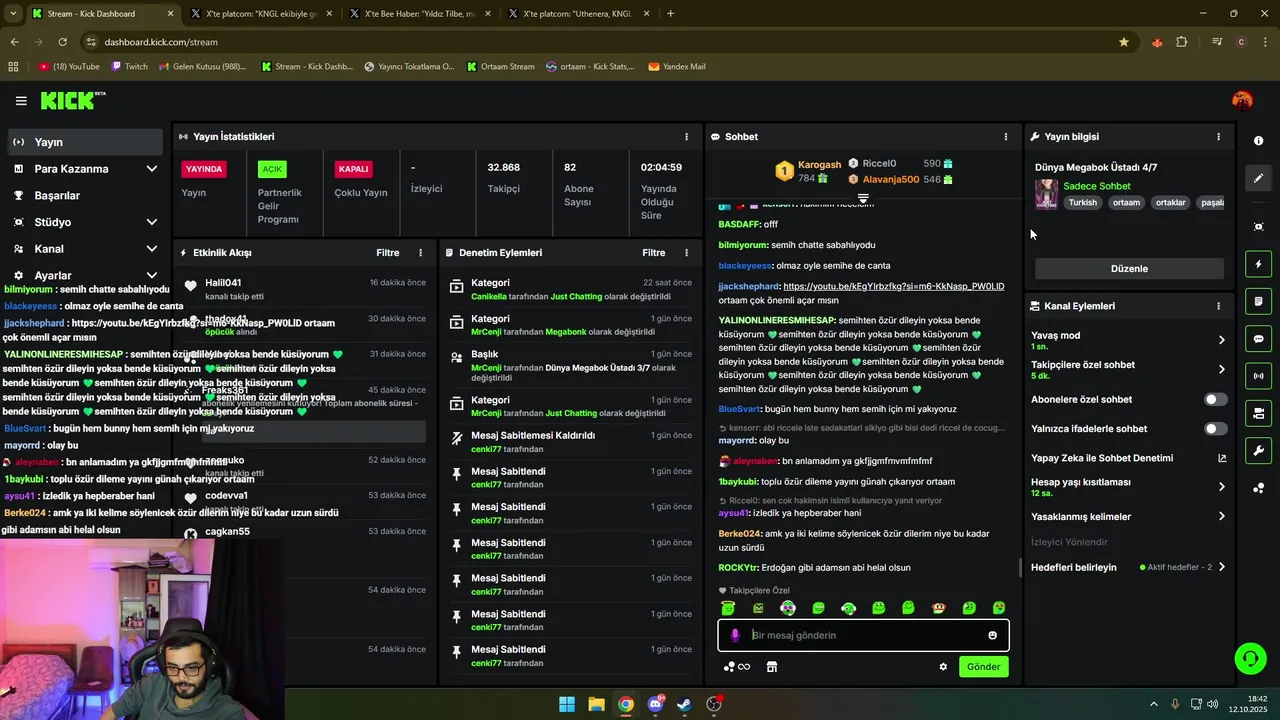This screenshot has width=1280, height=720.
Task: Click the Turkish tag chip
Action: pyautogui.click(x=1082, y=203)
